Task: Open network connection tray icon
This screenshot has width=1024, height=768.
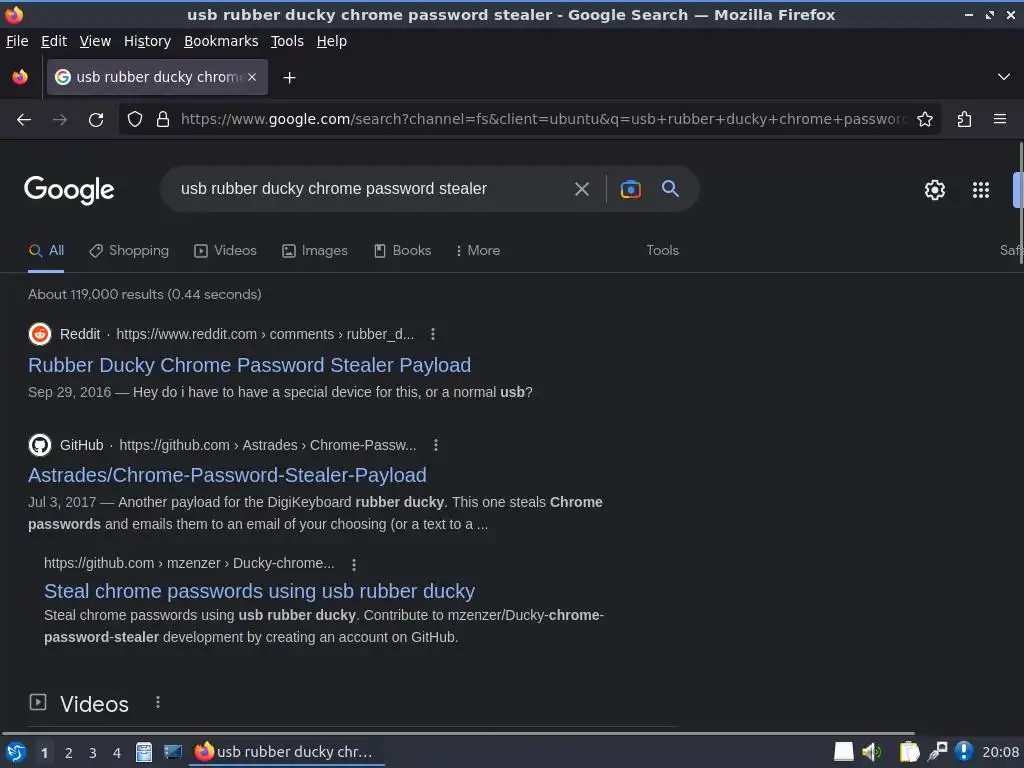Action: coord(937,752)
